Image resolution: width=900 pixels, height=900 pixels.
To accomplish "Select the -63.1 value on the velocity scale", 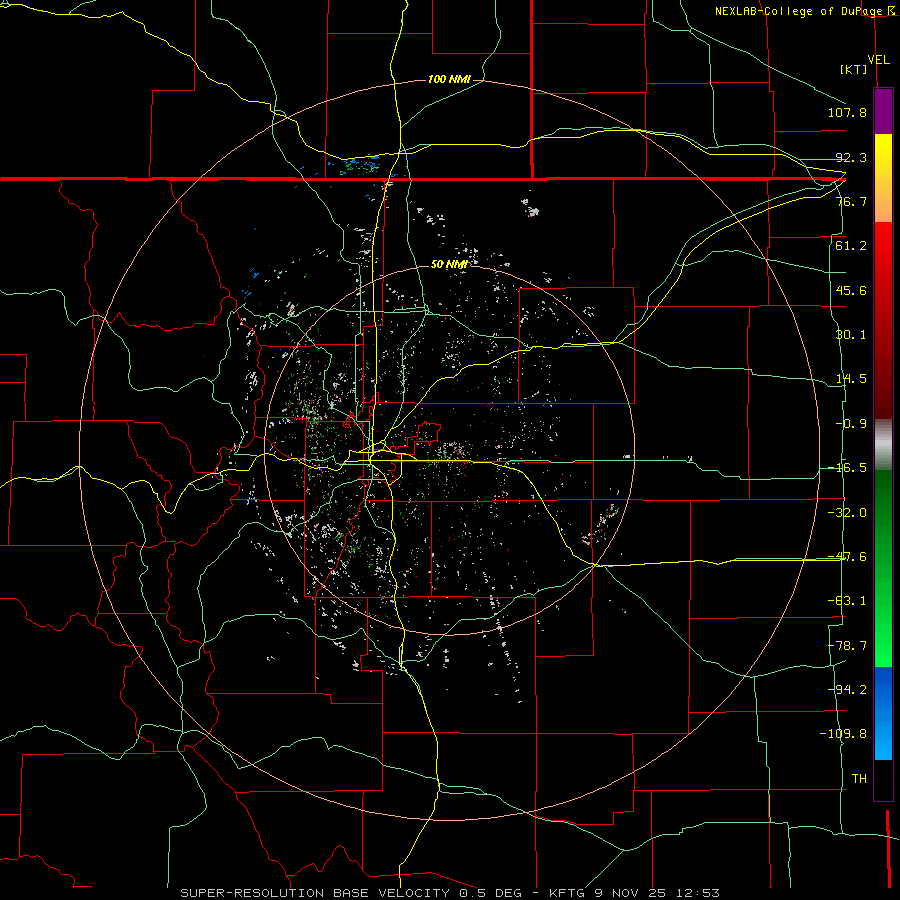I will [x=847, y=601].
